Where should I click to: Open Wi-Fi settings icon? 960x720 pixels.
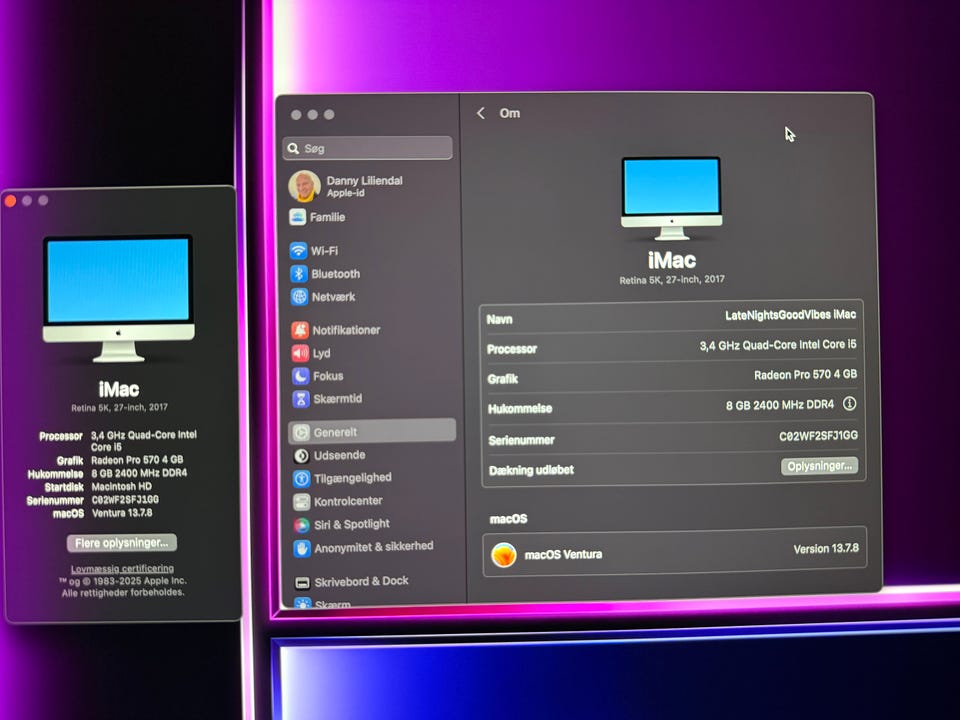click(298, 250)
